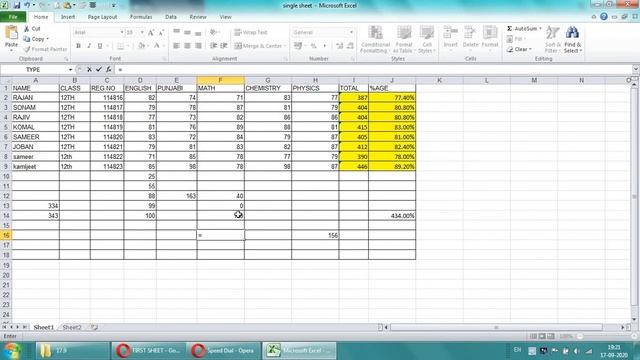Click the Orientation icon
The width and height of the screenshot is (640, 360).
(213, 32)
